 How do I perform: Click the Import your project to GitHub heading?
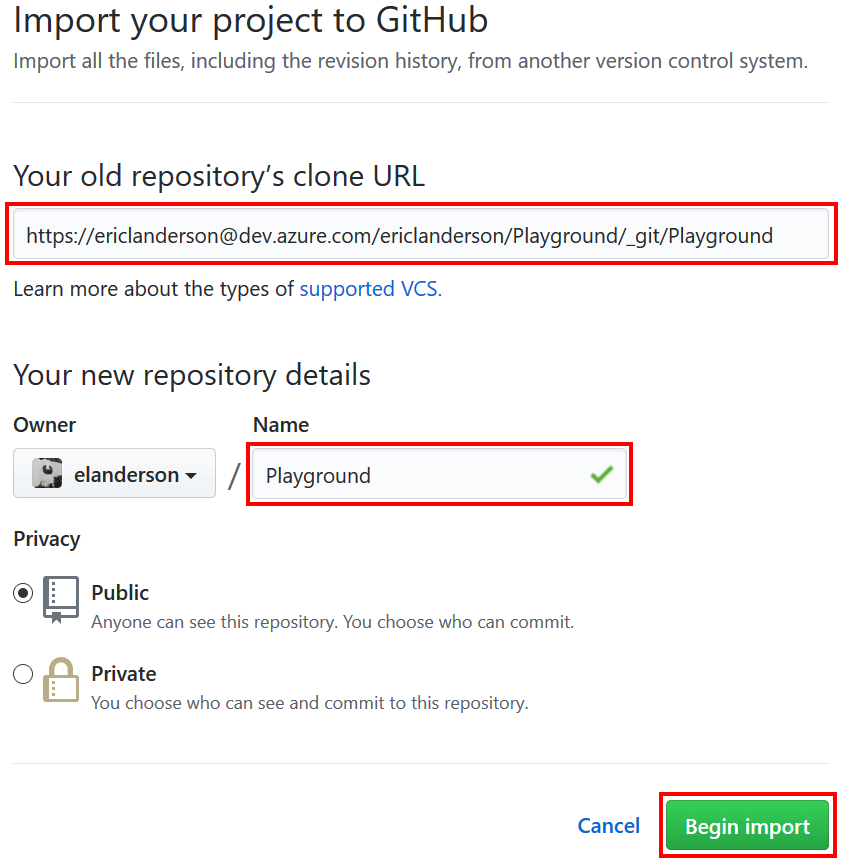click(248, 20)
